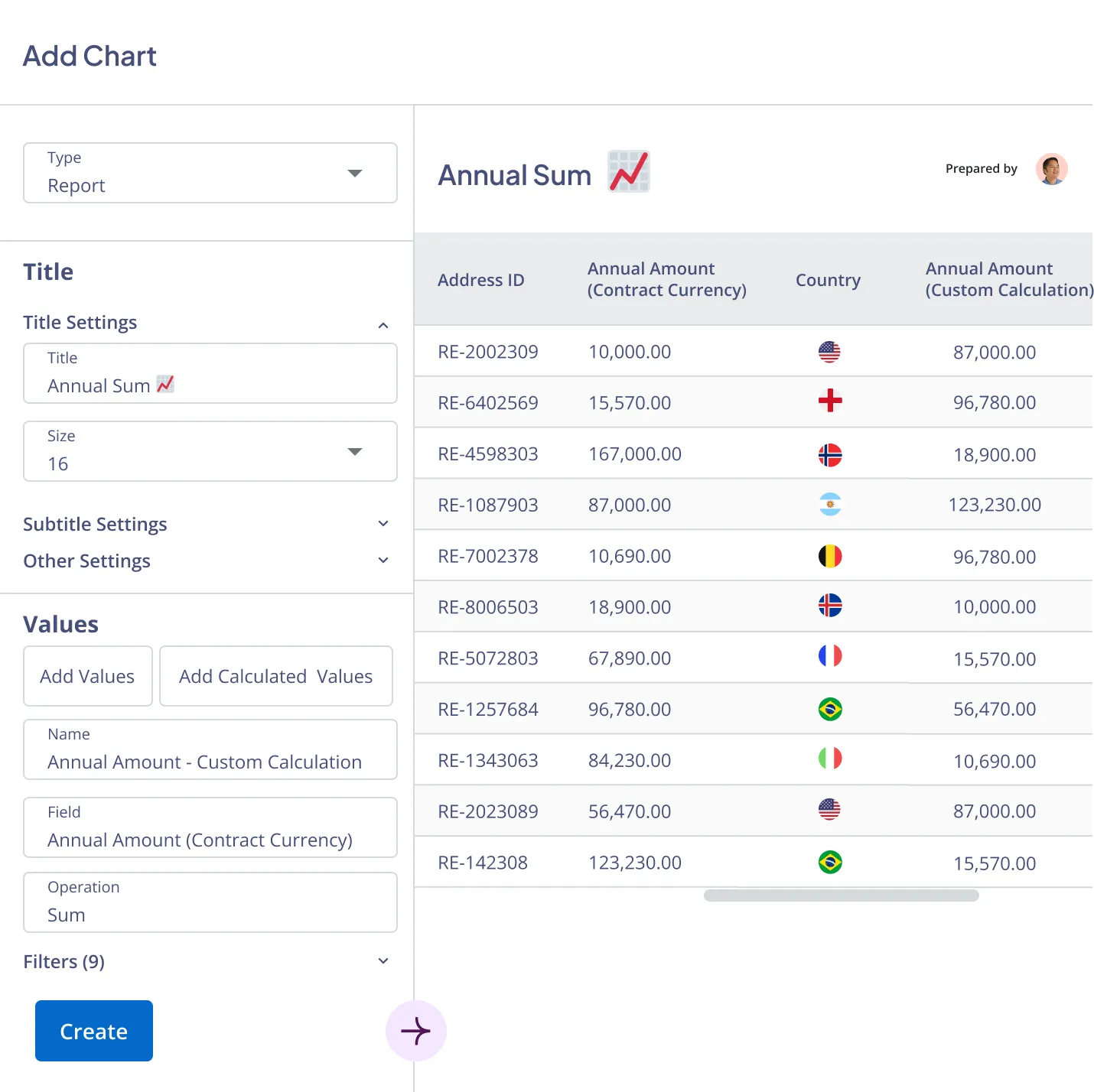This screenshot has width=1094, height=1092.
Task: Click the Operation field showing Sum
Action: pos(210,902)
